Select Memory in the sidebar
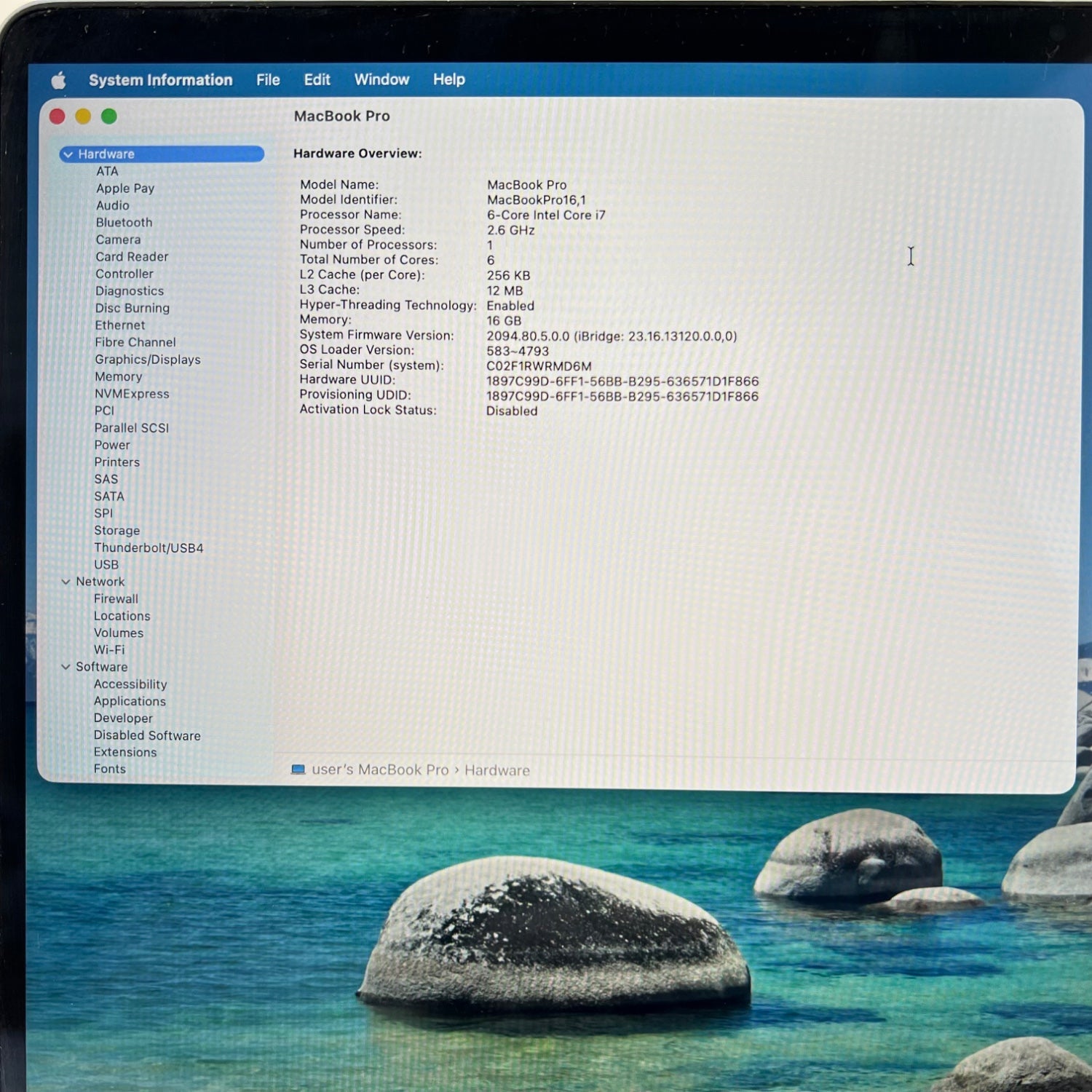 point(119,376)
